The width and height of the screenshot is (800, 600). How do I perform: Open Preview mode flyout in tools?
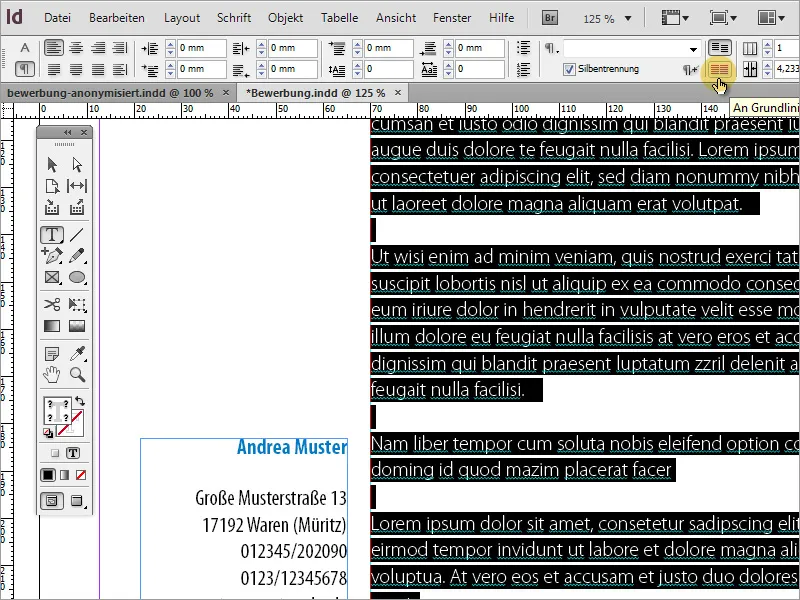[x=77, y=501]
